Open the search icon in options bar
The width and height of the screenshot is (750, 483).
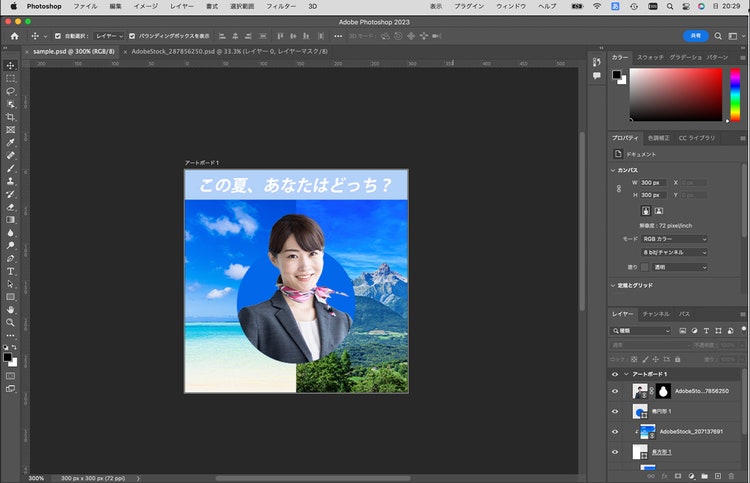[x=718, y=36]
